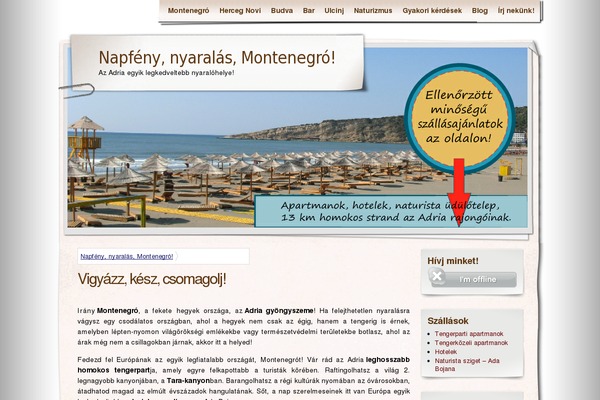Open Naturista sziget – Ada Bojana link

(467, 365)
